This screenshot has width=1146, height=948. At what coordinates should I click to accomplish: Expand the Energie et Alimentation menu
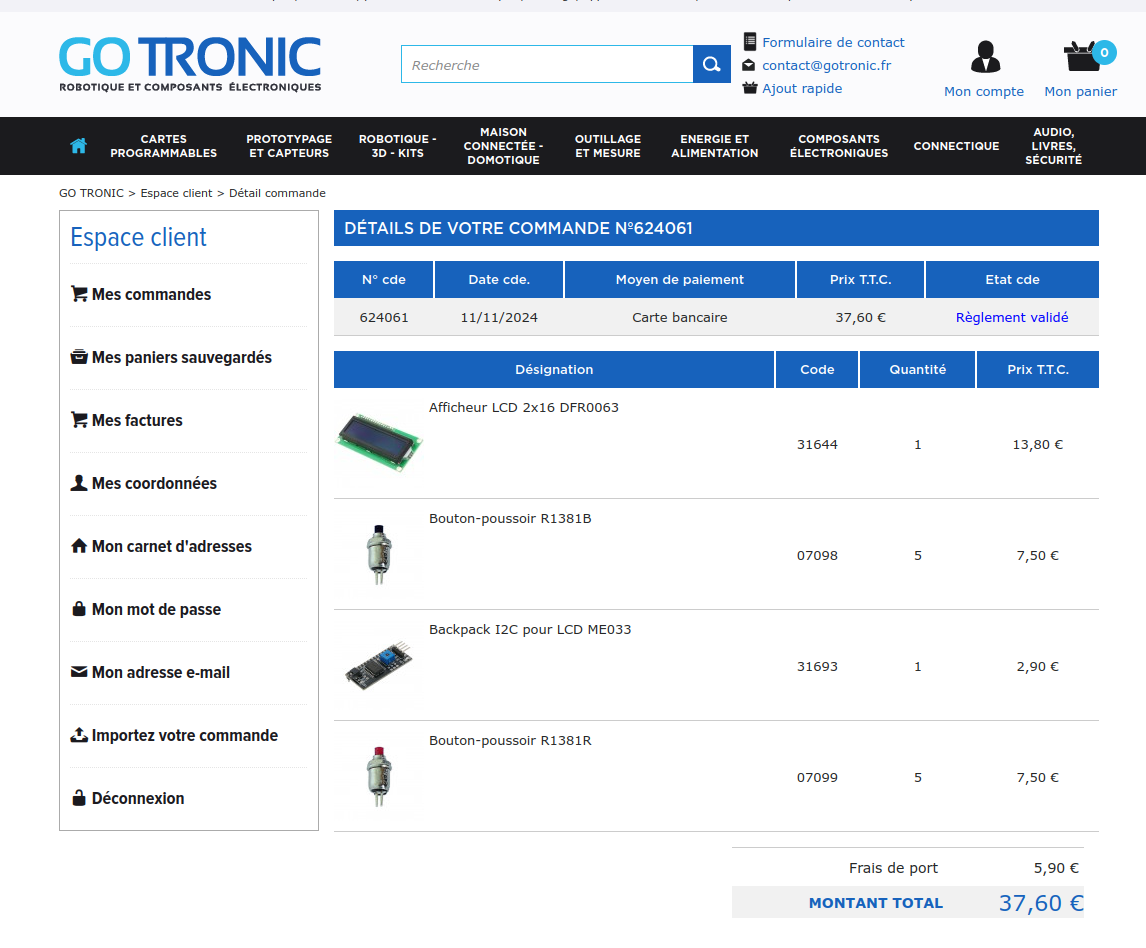tap(714, 146)
